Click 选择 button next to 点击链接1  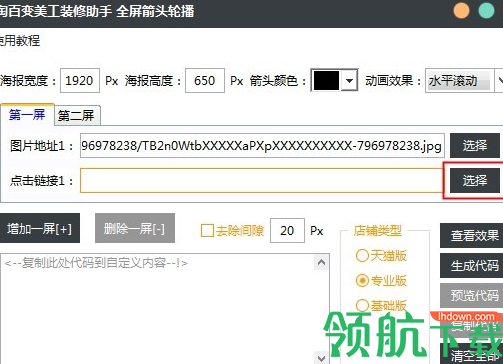point(475,180)
